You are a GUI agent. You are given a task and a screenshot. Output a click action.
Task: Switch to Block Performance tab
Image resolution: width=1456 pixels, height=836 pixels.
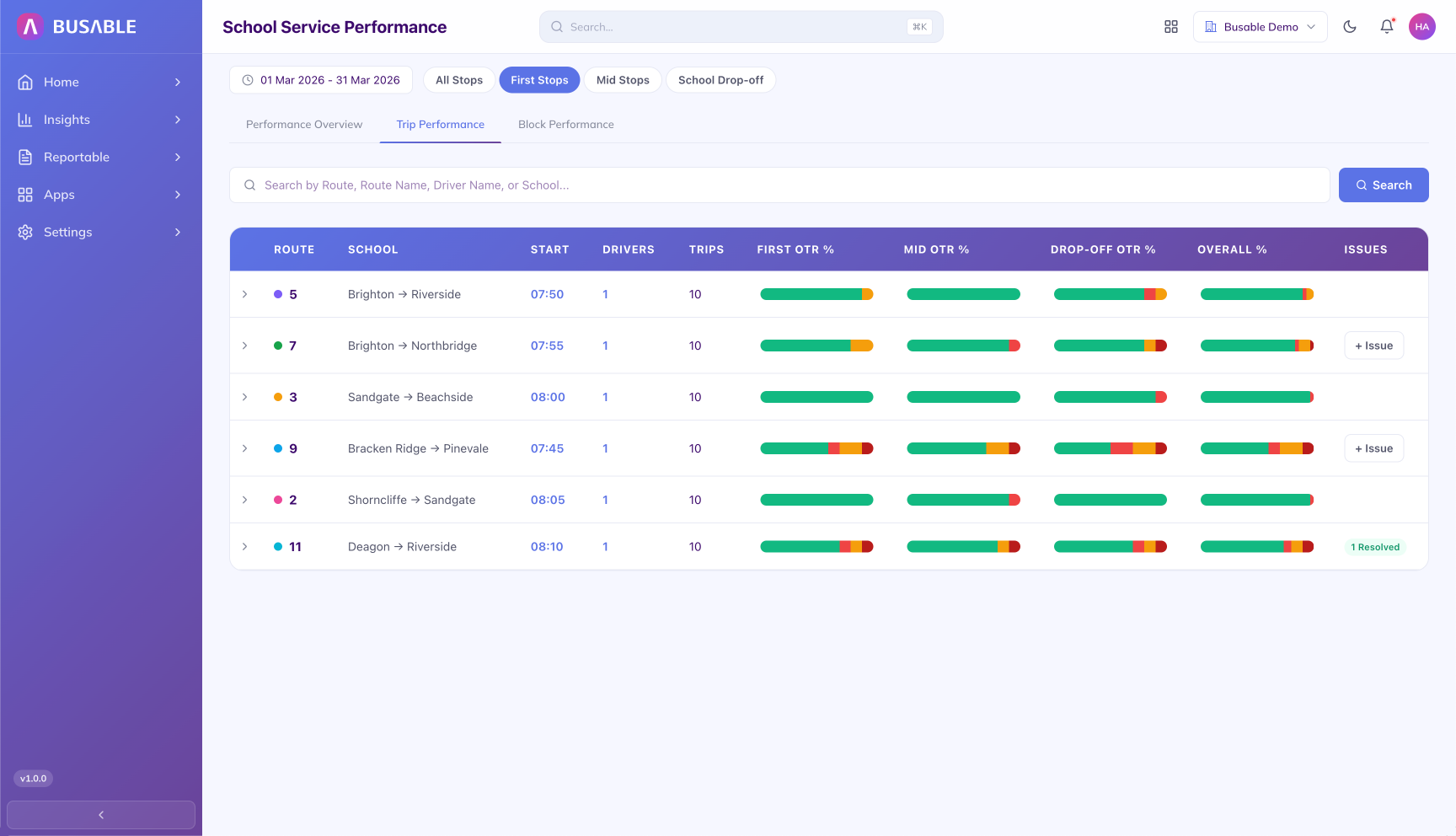[x=566, y=124]
